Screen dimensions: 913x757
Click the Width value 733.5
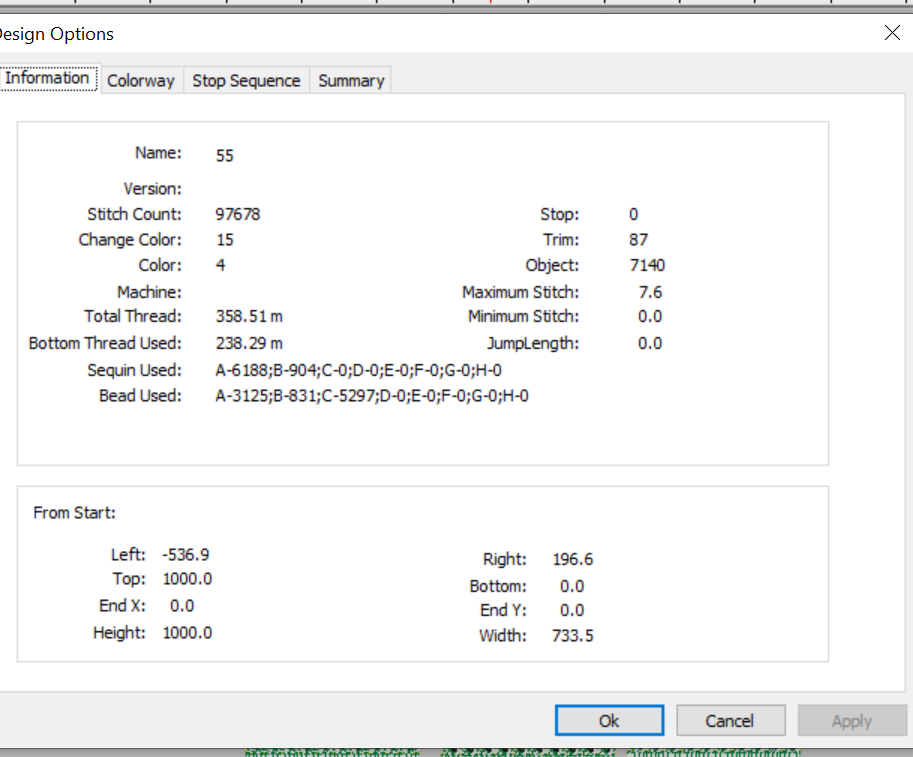(573, 635)
